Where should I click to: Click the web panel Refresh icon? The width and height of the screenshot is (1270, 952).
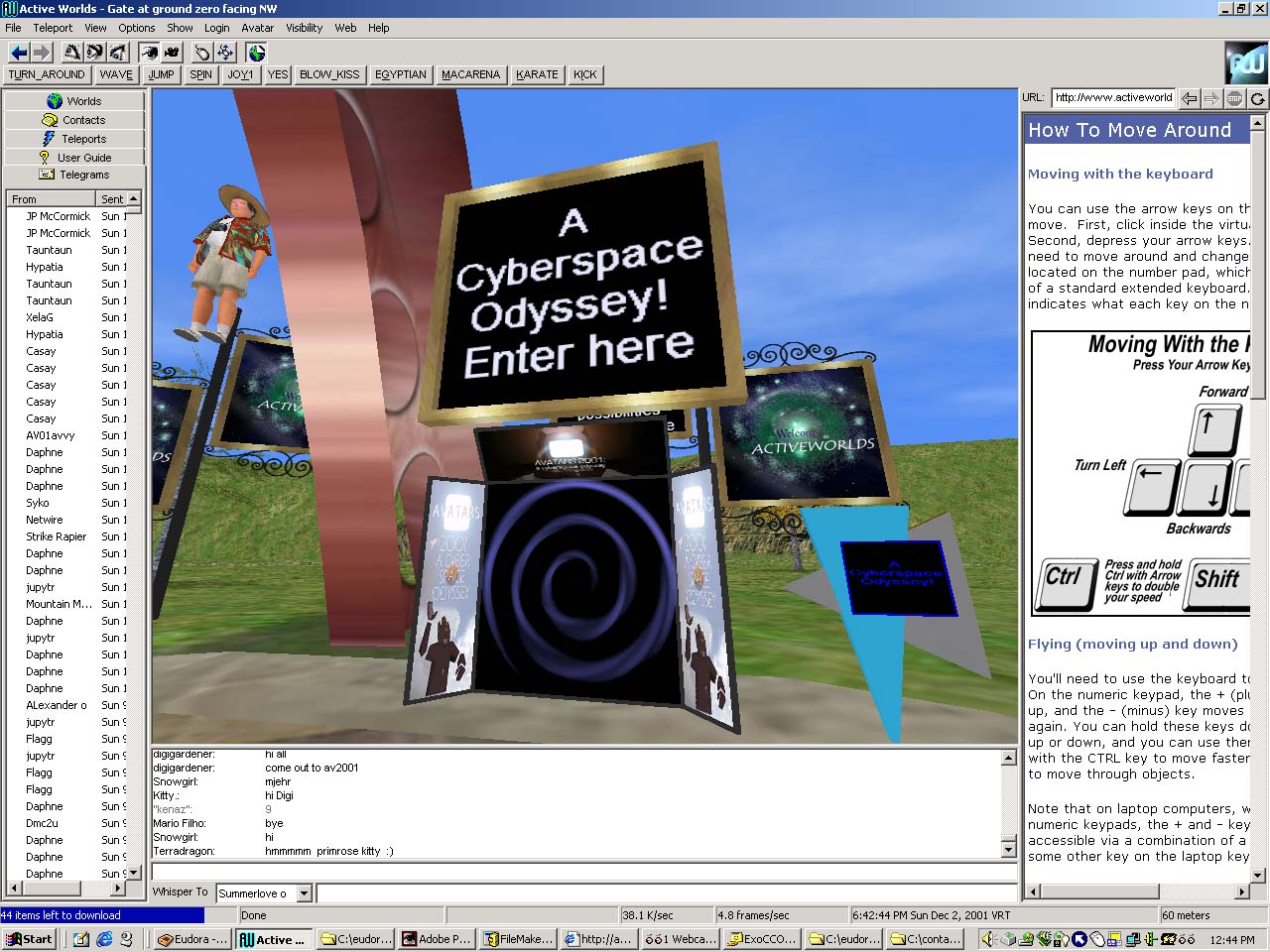click(x=1257, y=98)
